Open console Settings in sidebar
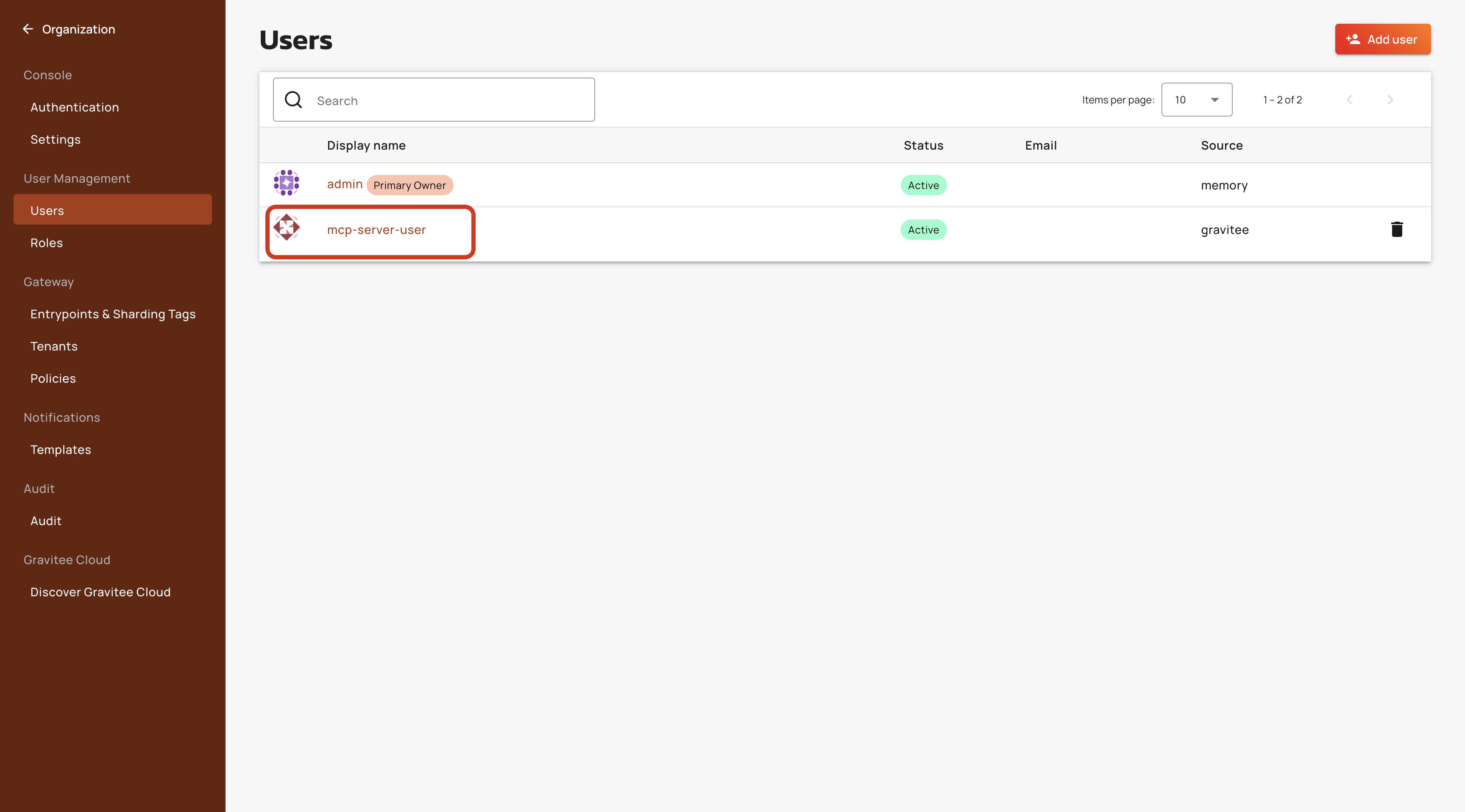 pyautogui.click(x=56, y=139)
